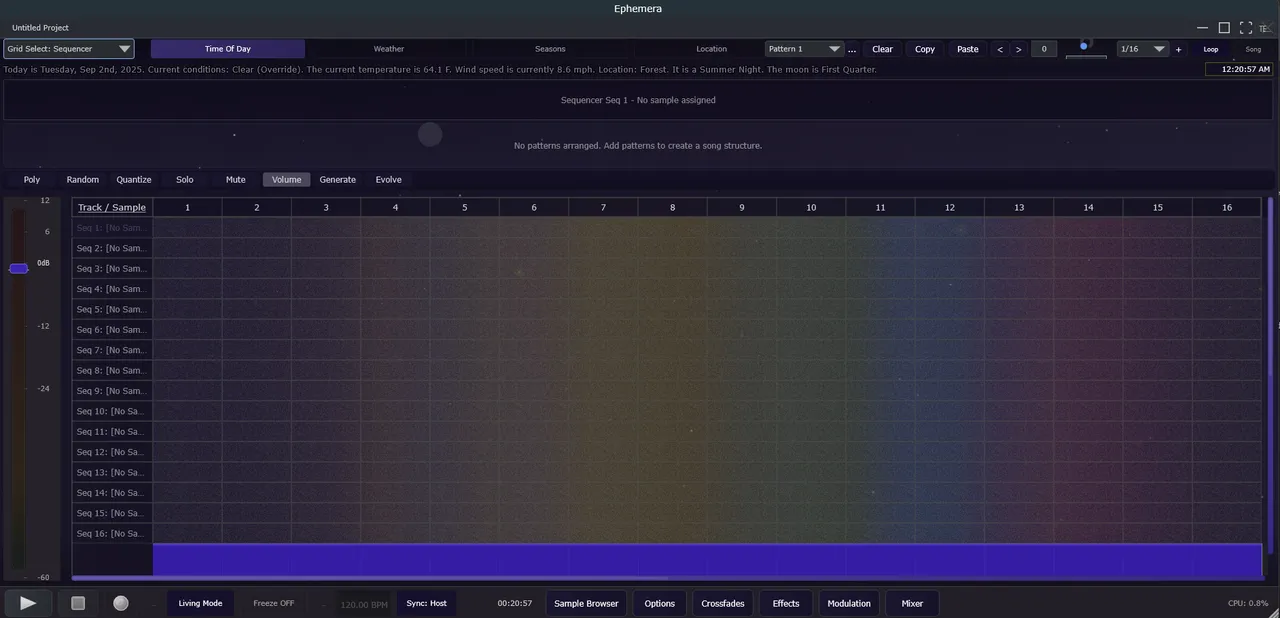Toggle Freeze OFF setting
Screen dimensions: 1280x618
(x=273, y=603)
